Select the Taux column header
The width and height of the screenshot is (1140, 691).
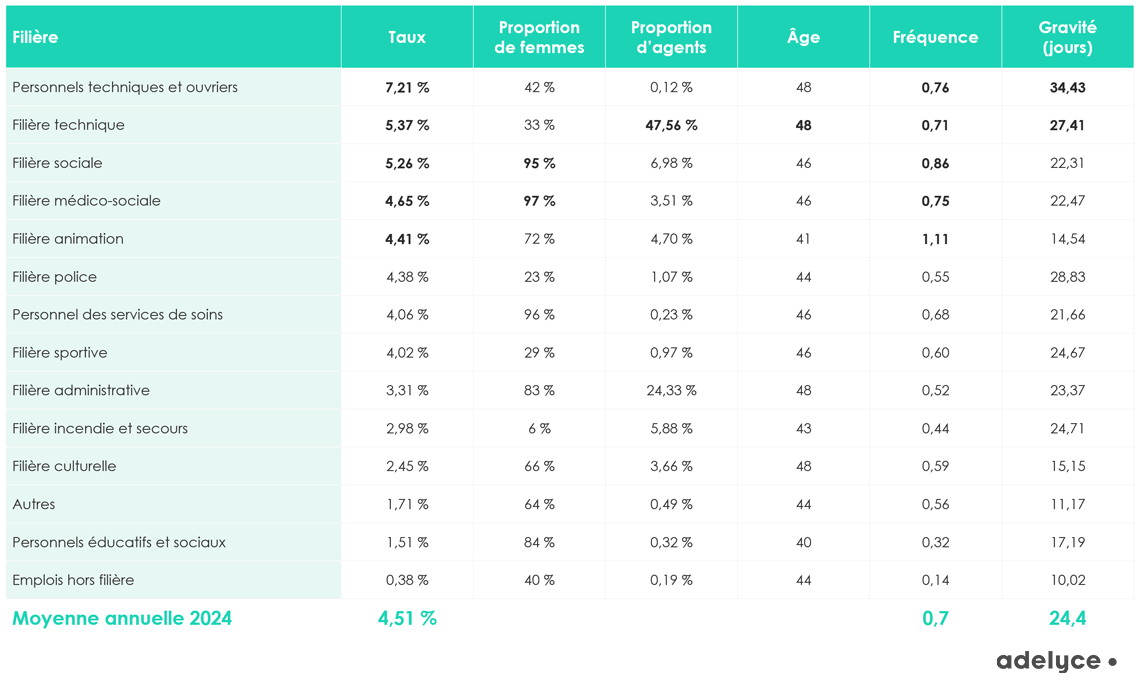407,37
